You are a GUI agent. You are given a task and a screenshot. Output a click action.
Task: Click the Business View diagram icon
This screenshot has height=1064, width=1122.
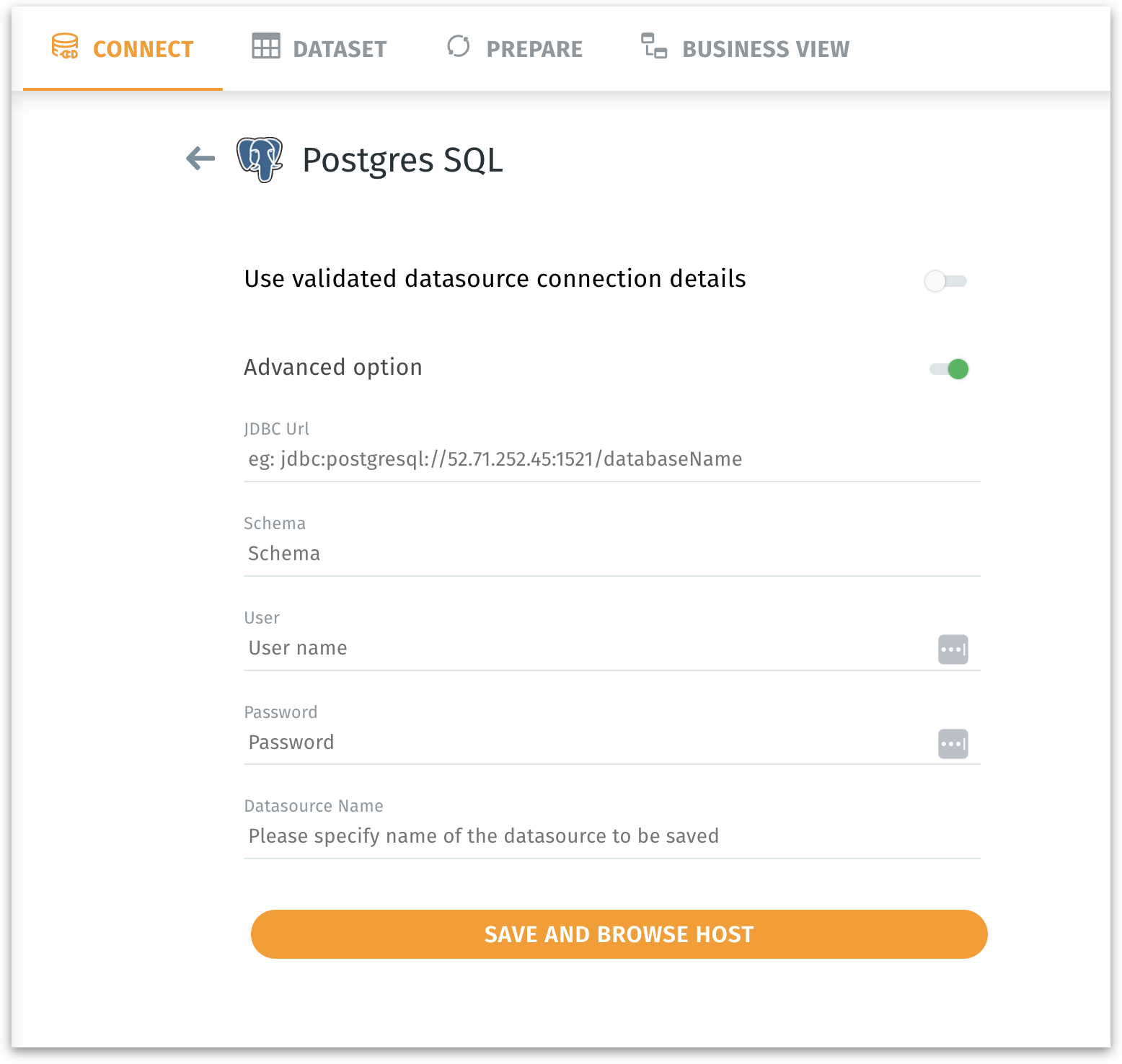click(654, 47)
